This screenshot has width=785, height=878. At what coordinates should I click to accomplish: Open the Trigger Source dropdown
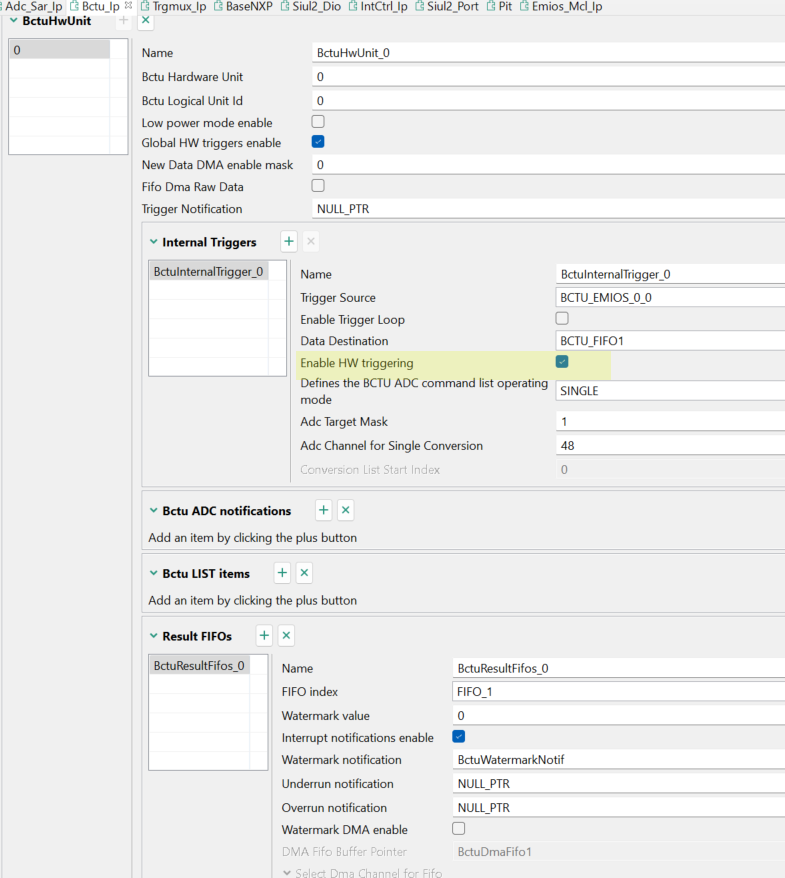pyautogui.click(x=670, y=297)
